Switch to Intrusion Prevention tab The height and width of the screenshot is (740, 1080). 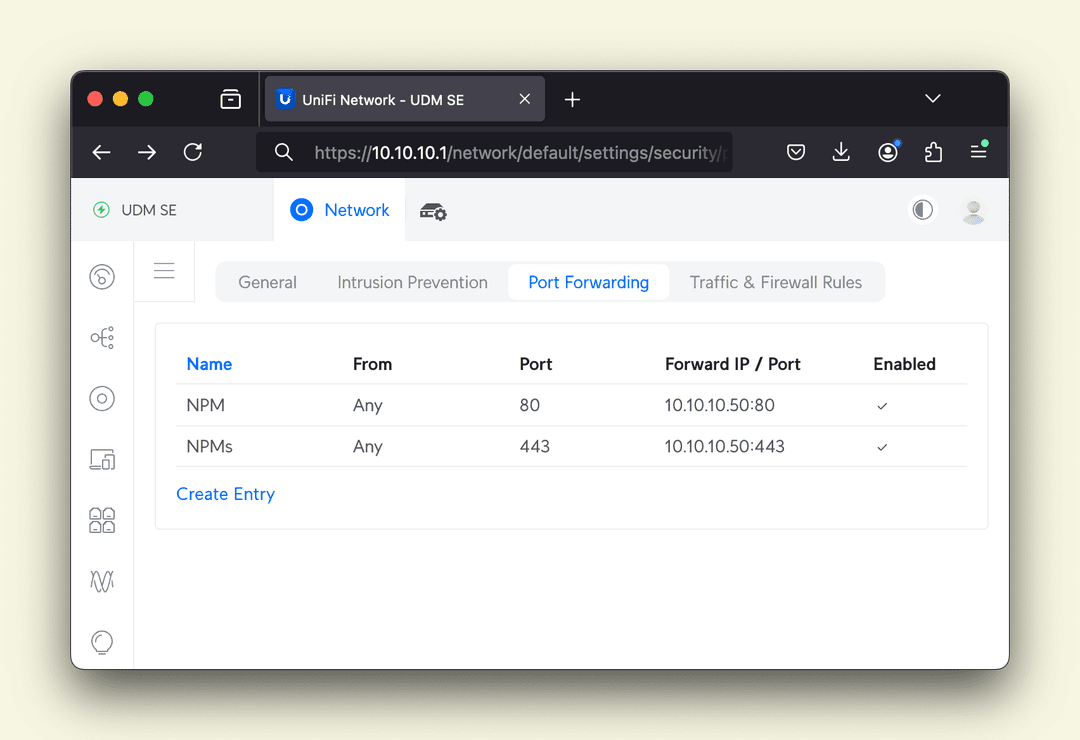coord(413,282)
